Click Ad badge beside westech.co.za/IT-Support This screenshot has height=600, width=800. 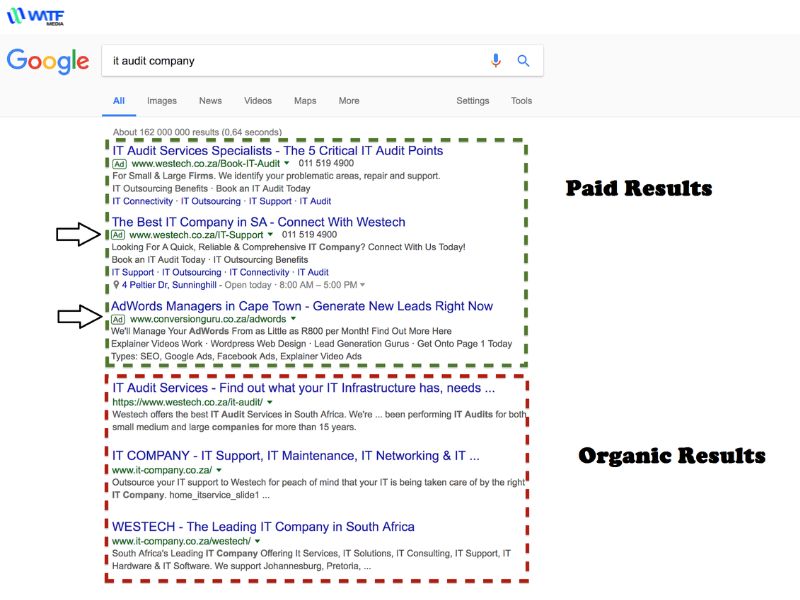click(118, 235)
